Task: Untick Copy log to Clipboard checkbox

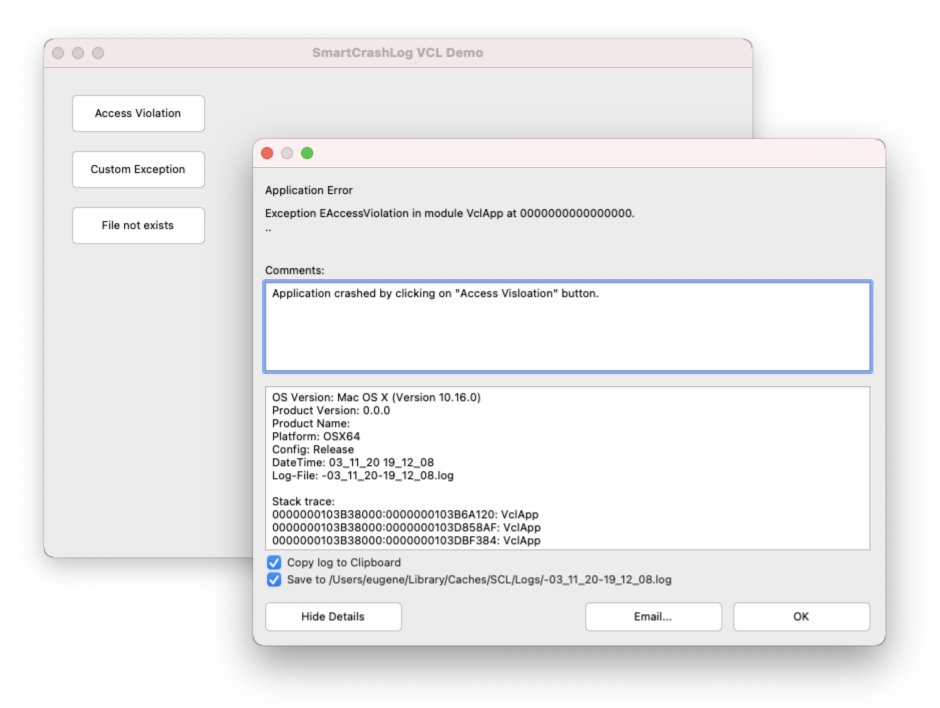Action: pos(274,562)
